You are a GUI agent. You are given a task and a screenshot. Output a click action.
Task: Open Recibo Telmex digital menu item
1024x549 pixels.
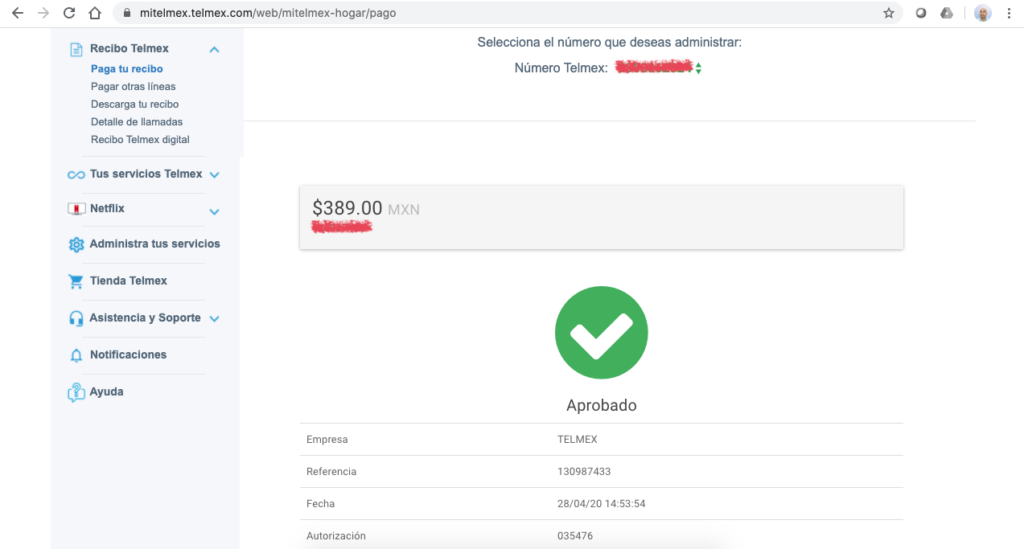coord(140,139)
